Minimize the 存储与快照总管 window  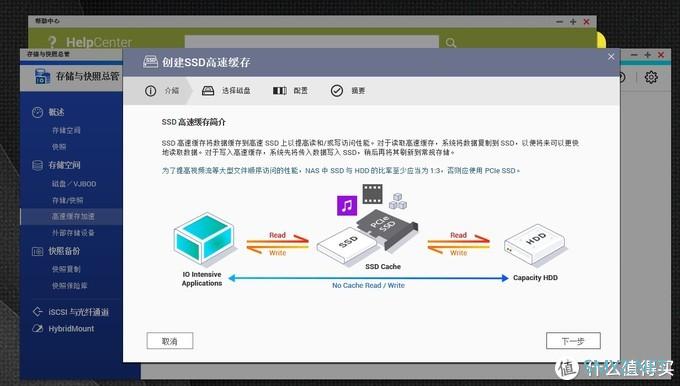click(x=634, y=55)
